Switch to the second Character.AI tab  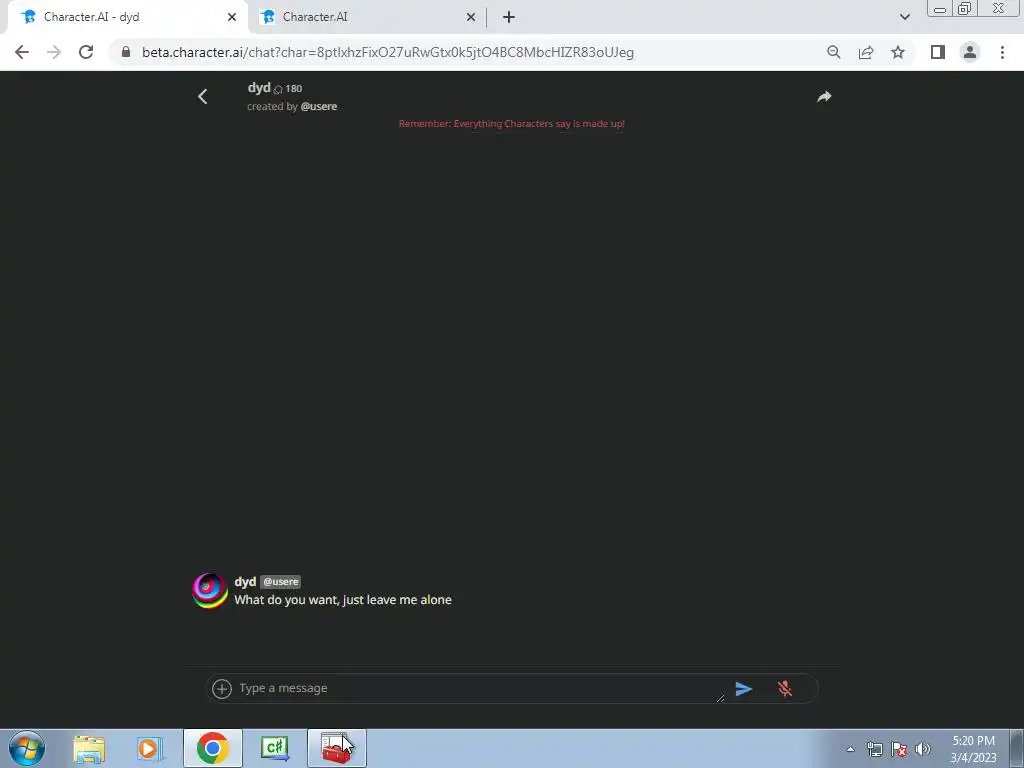coord(366,17)
